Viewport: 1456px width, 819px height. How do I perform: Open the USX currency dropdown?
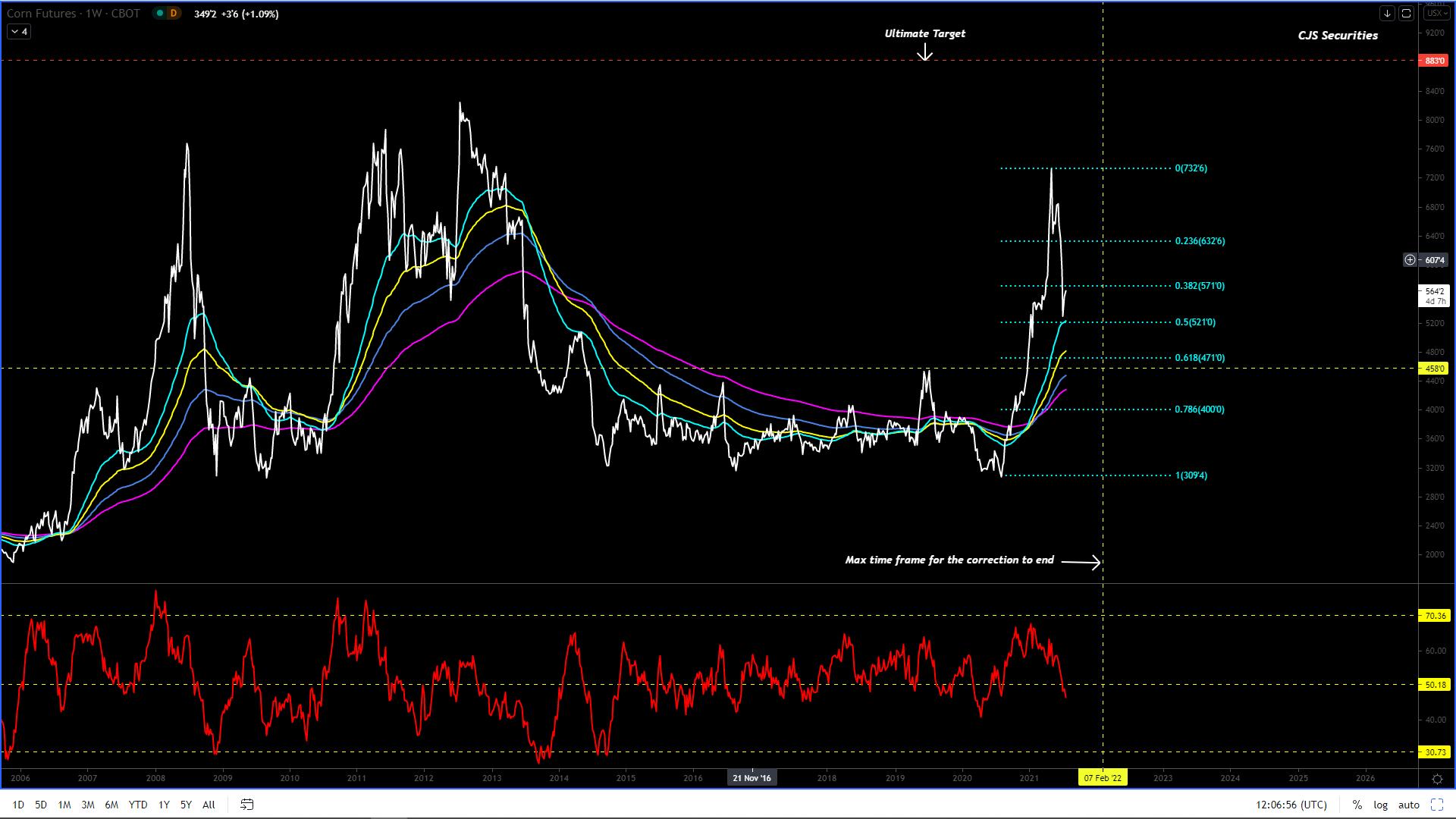click(1436, 14)
